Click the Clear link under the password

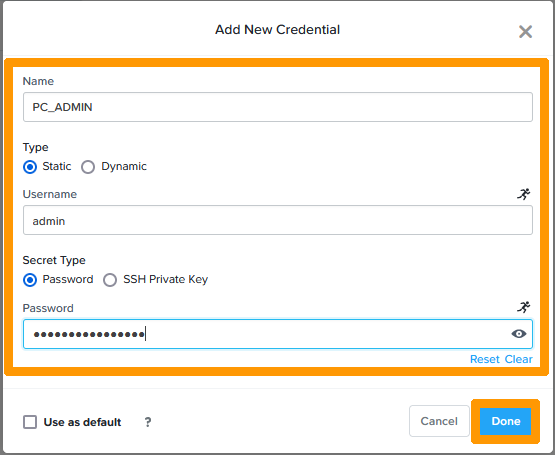519,359
